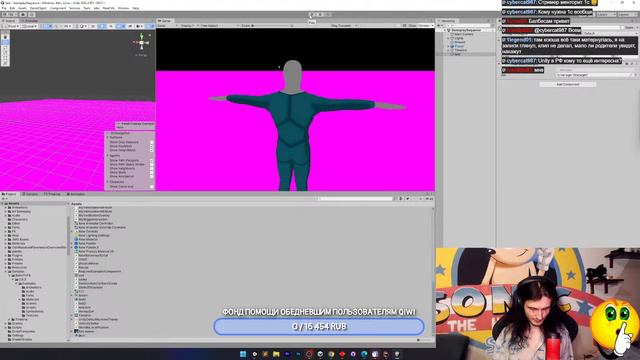Select the New Lighting Settings asset
This screenshot has width=640, height=360.
point(93,236)
